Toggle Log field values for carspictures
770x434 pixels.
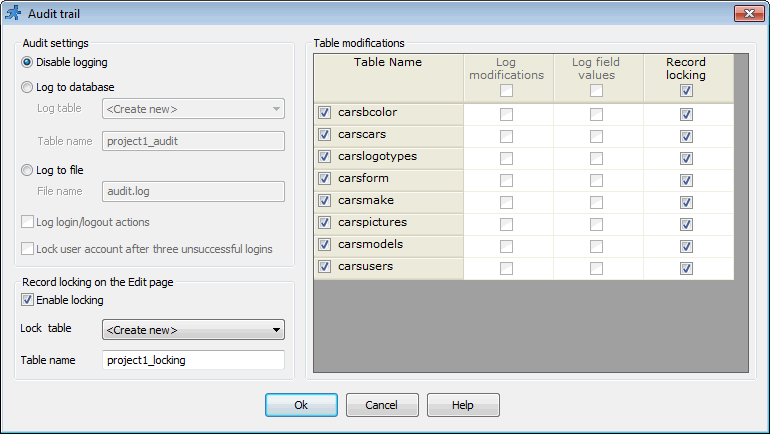[596, 225]
